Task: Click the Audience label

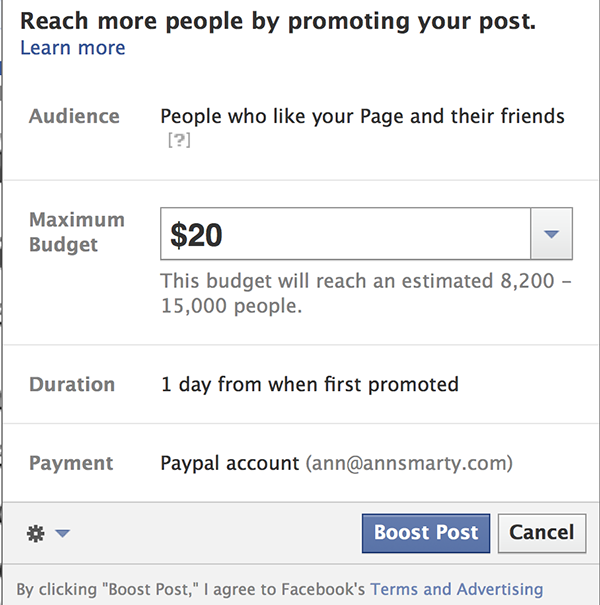Action: point(74,116)
